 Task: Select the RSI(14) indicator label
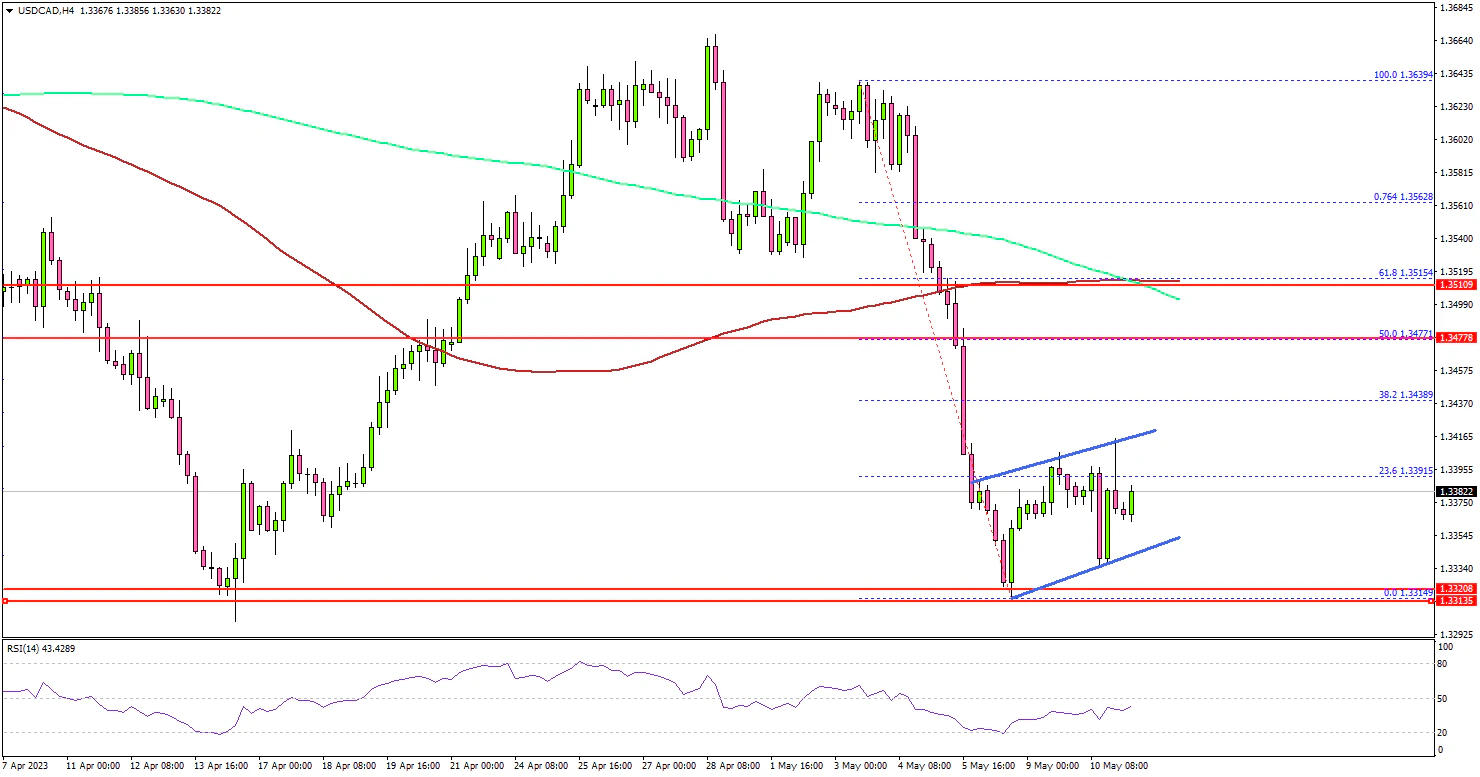coord(39,648)
